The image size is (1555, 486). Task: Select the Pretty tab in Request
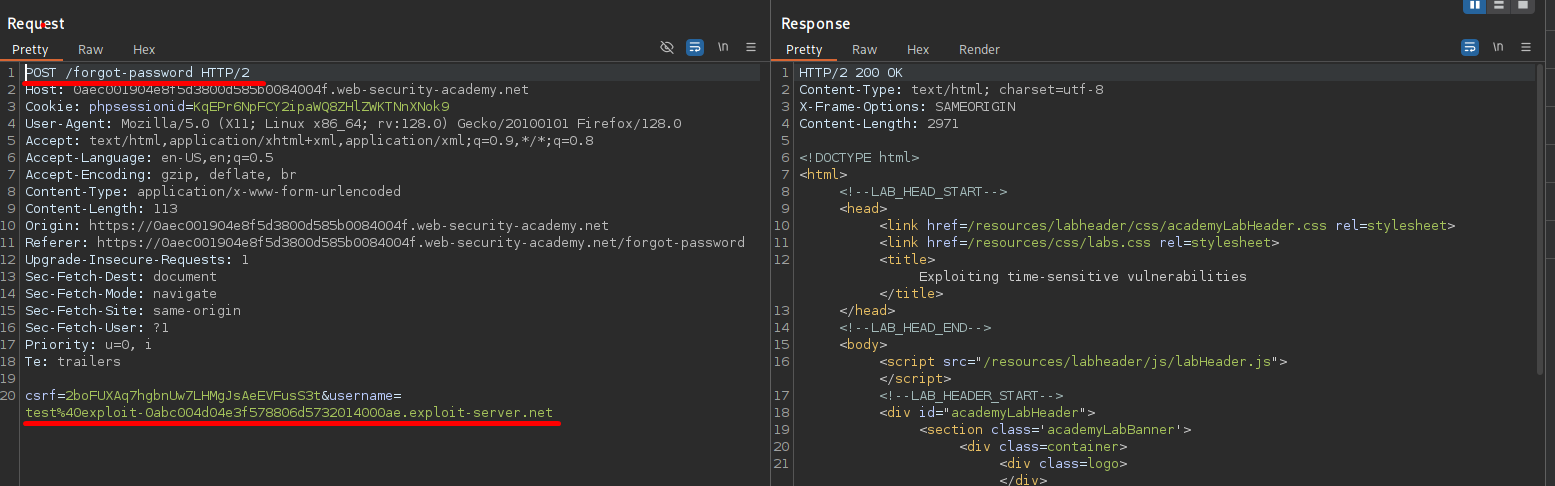[x=30, y=49]
